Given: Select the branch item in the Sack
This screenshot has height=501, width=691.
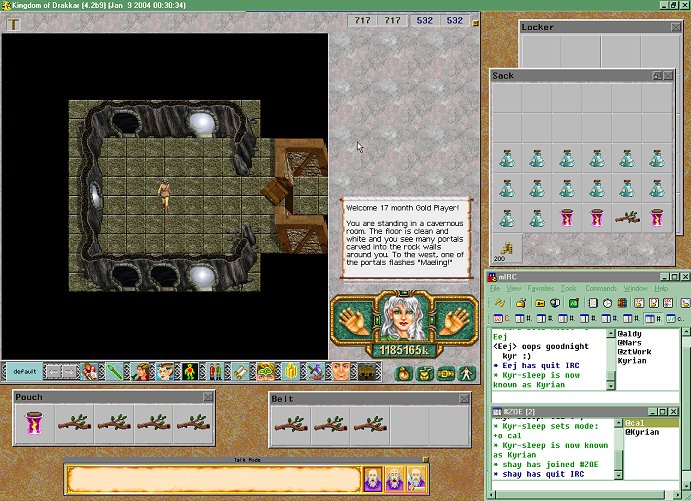Looking at the screenshot, I should tap(627, 218).
